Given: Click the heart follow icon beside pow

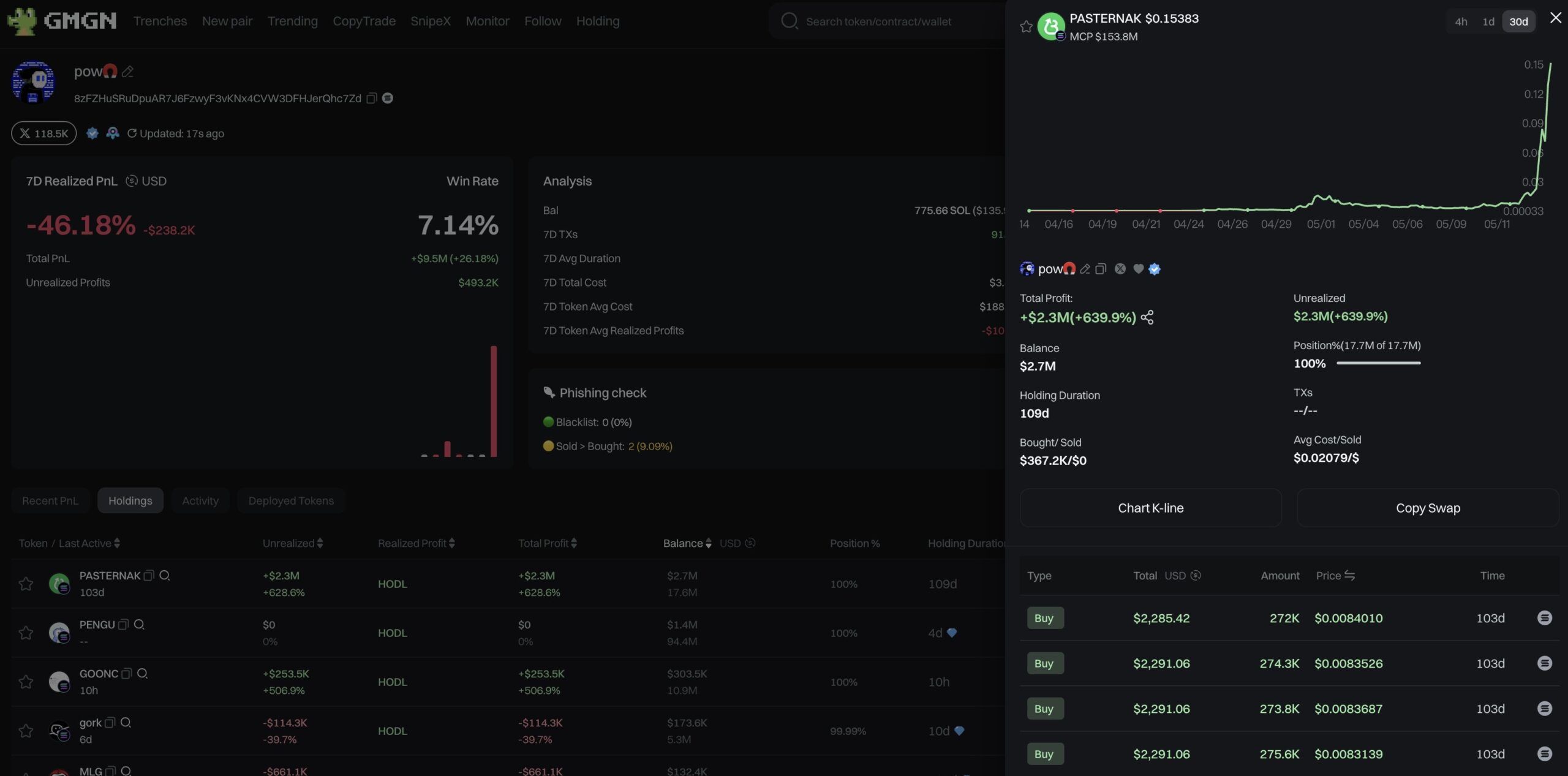Looking at the screenshot, I should point(1138,269).
